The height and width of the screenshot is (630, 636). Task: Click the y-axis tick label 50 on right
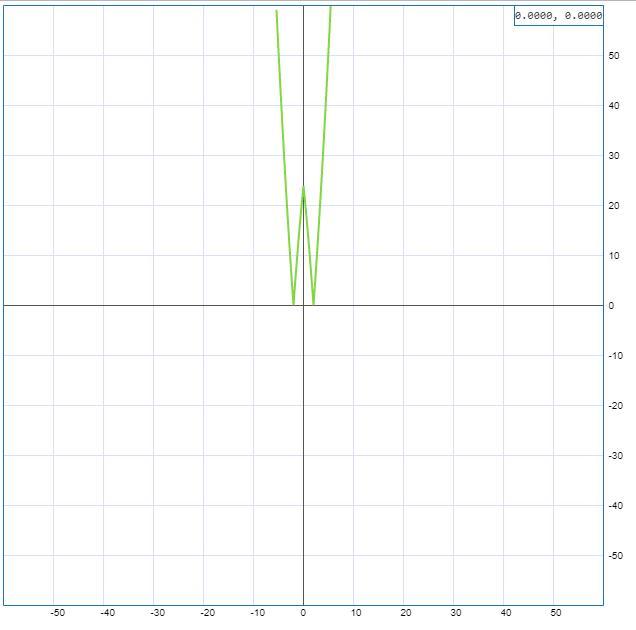(614, 56)
